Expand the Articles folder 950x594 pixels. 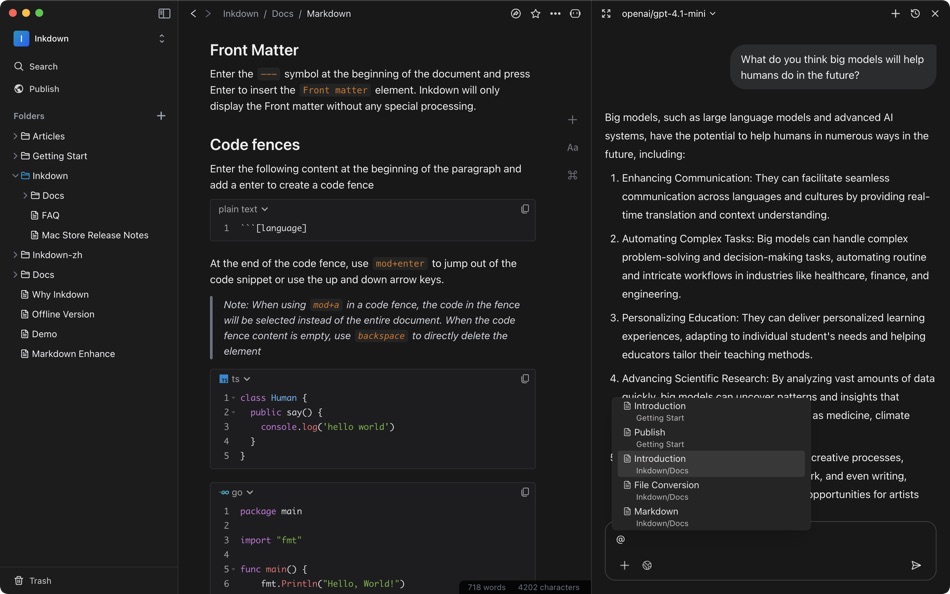point(15,136)
